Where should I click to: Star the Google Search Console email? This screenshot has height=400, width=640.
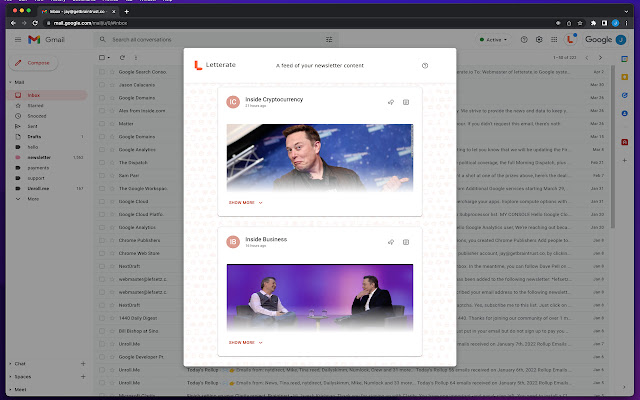click(x=112, y=72)
